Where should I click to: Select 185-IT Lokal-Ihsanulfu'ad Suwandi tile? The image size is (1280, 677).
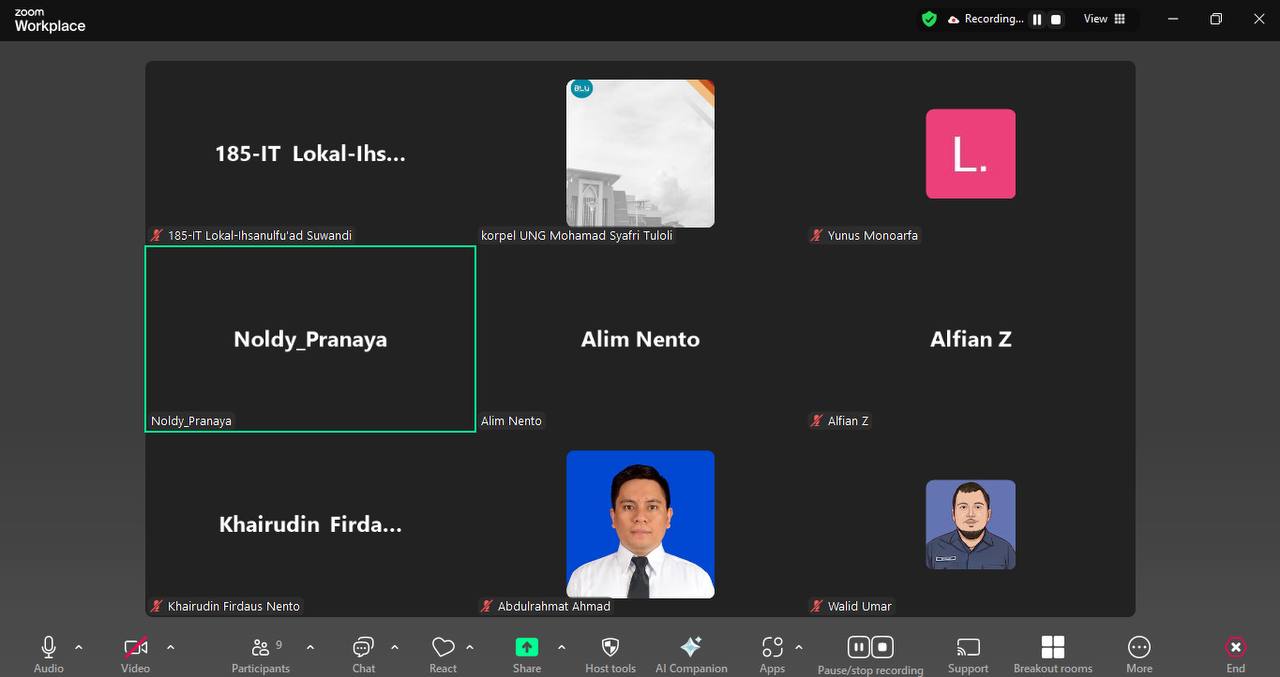(x=310, y=153)
